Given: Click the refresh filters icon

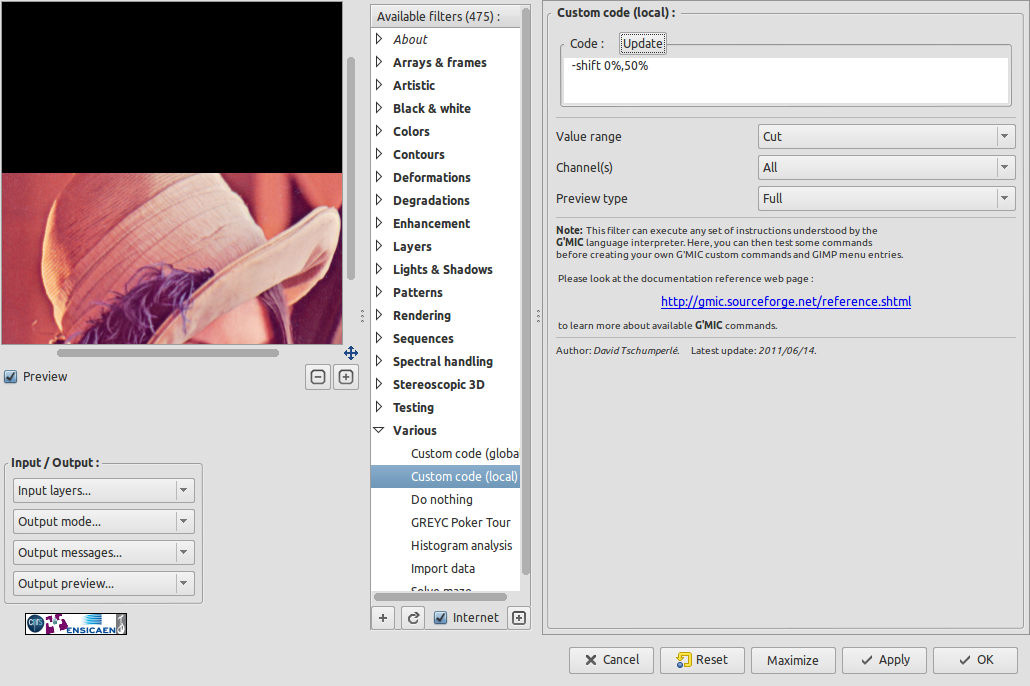Looking at the screenshot, I should [x=413, y=618].
